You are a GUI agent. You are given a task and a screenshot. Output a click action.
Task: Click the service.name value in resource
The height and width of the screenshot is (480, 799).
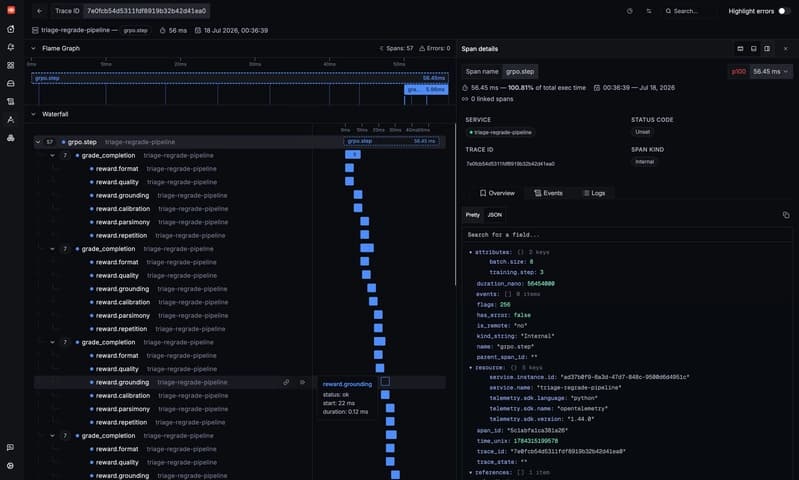578,388
